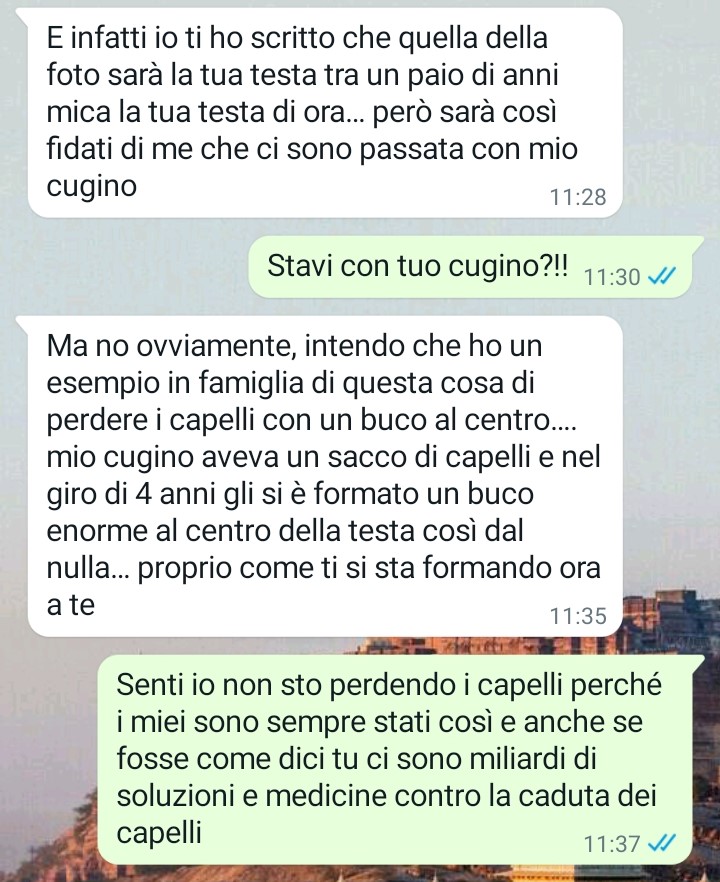Click the words "a te" ending the white bubble
720x882 pixels.
pyautogui.click(x=71, y=605)
